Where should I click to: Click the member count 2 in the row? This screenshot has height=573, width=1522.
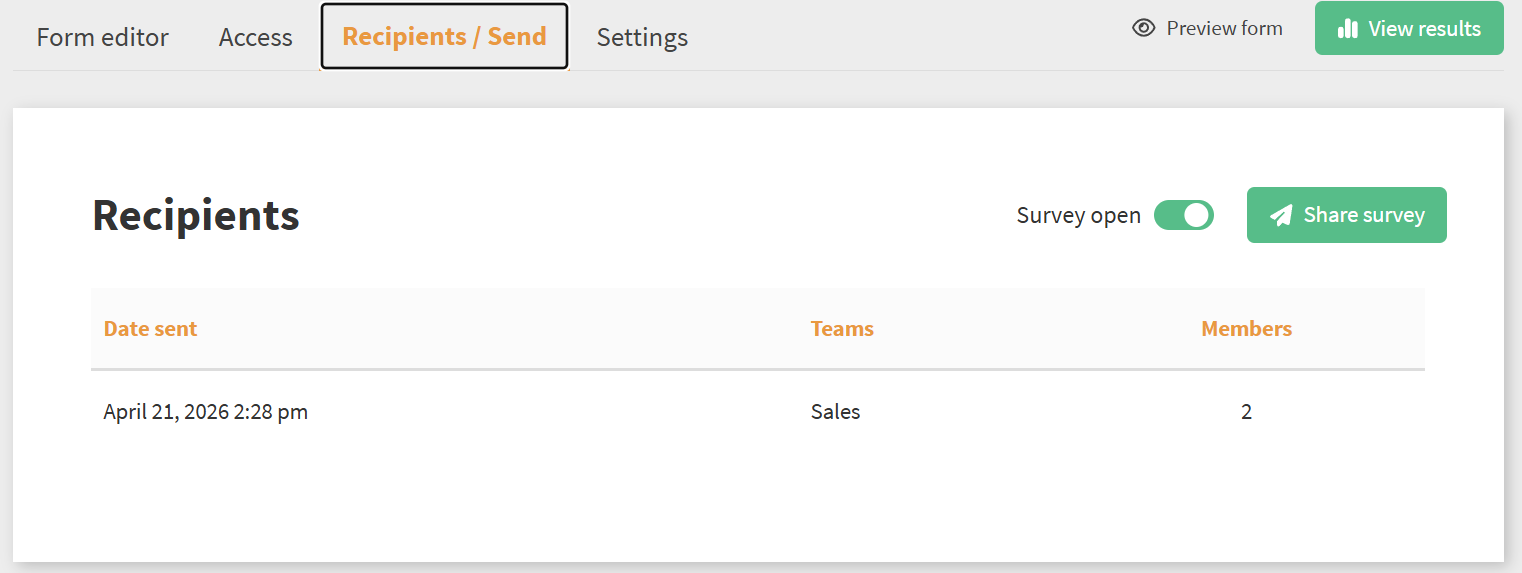[1246, 412]
